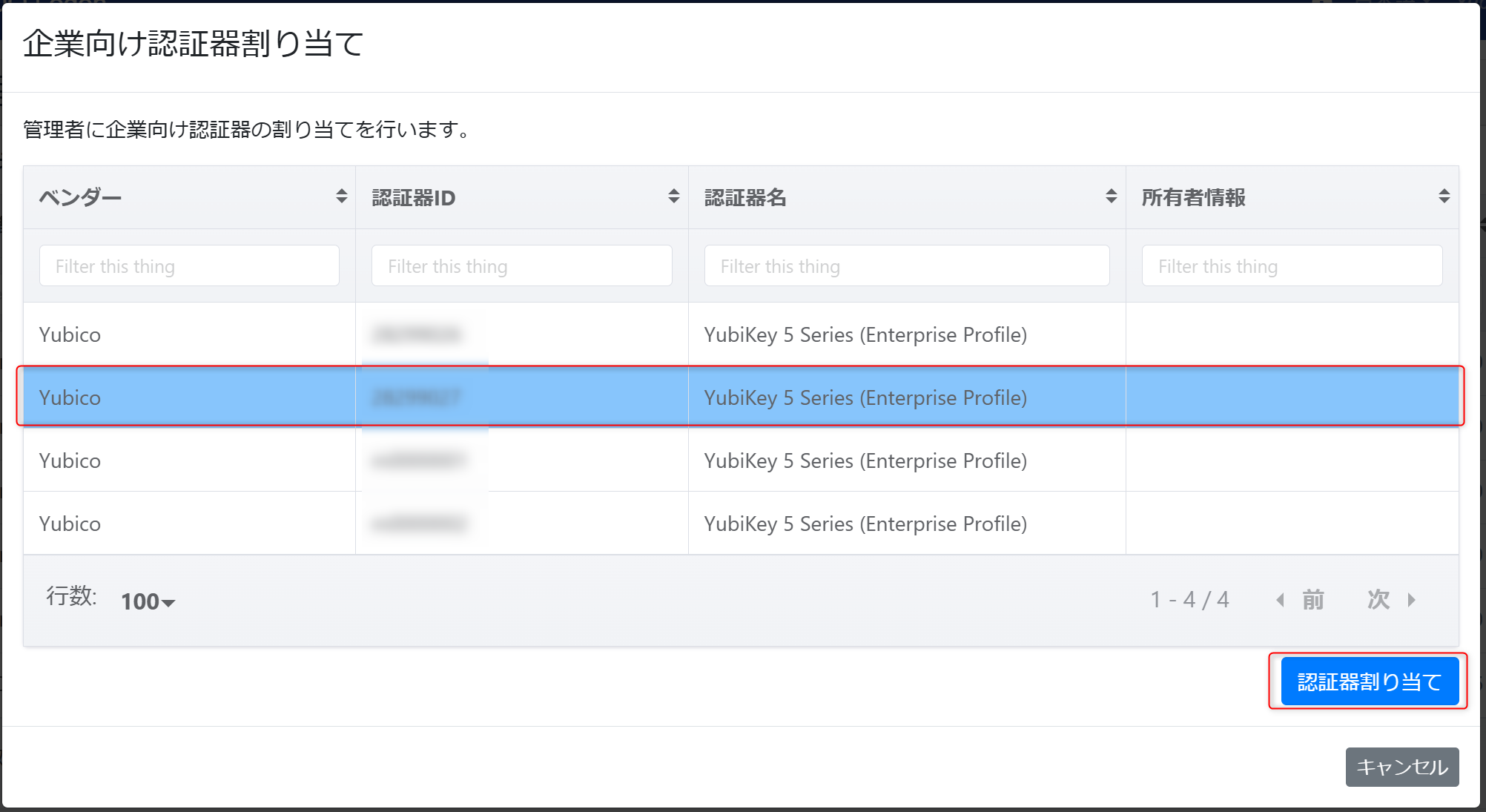Select Yubico in the highlighted second row

(70, 397)
